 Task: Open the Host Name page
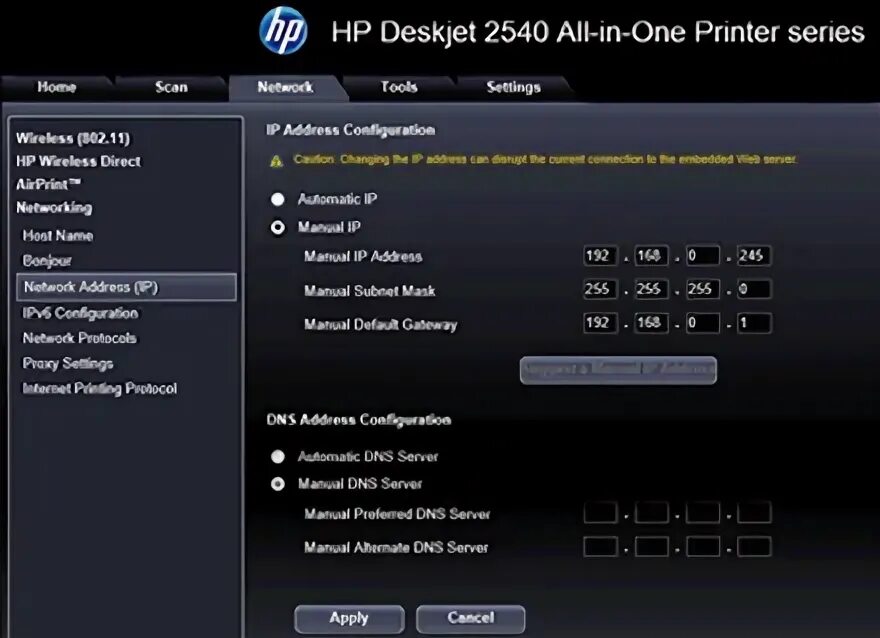tap(58, 235)
